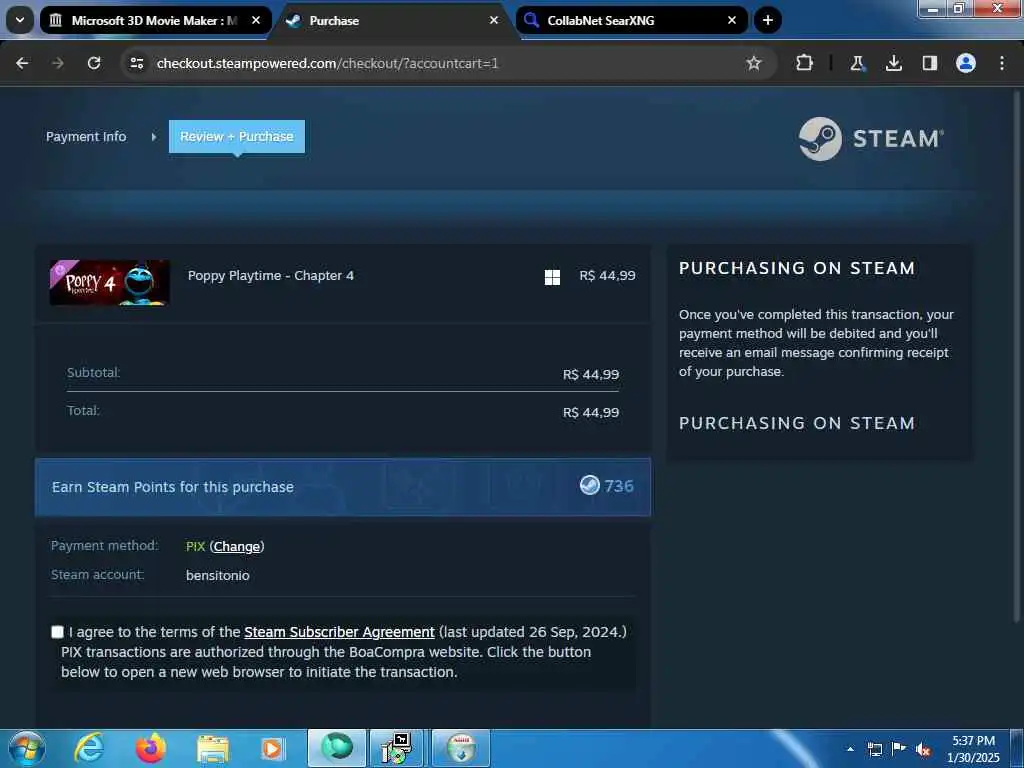Go forward to next page
Screen dimensions: 1024x768
point(57,63)
